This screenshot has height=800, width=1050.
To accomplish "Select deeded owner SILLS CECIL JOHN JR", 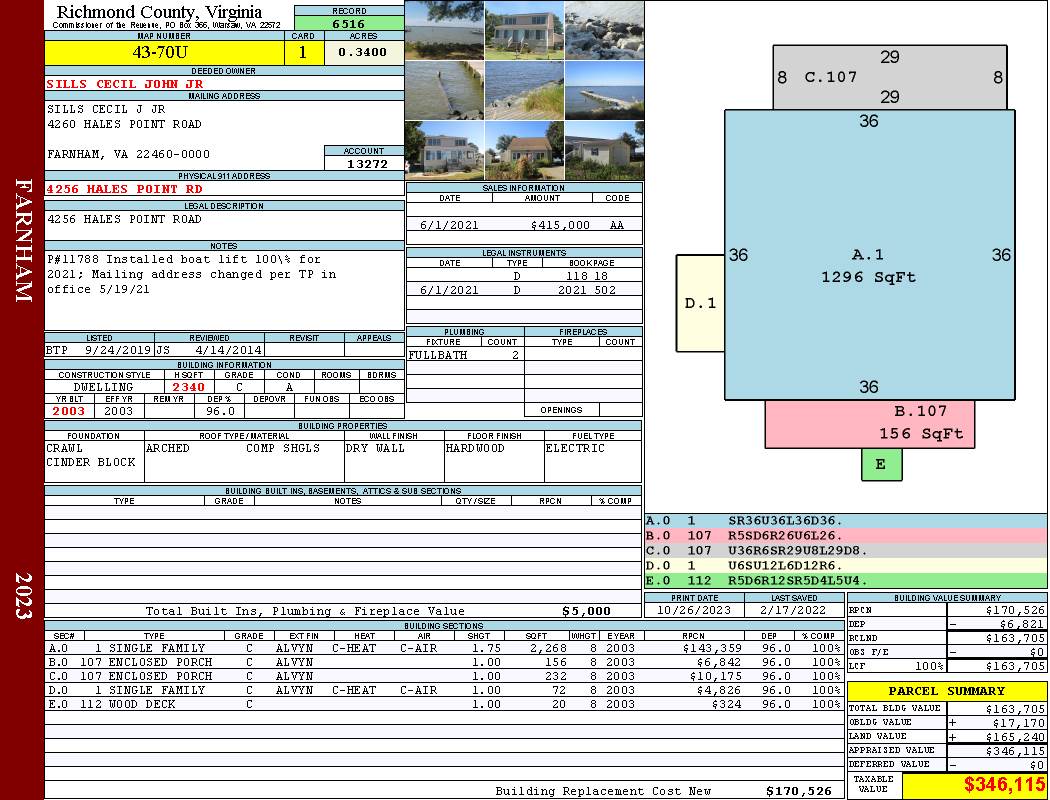I will [125, 84].
